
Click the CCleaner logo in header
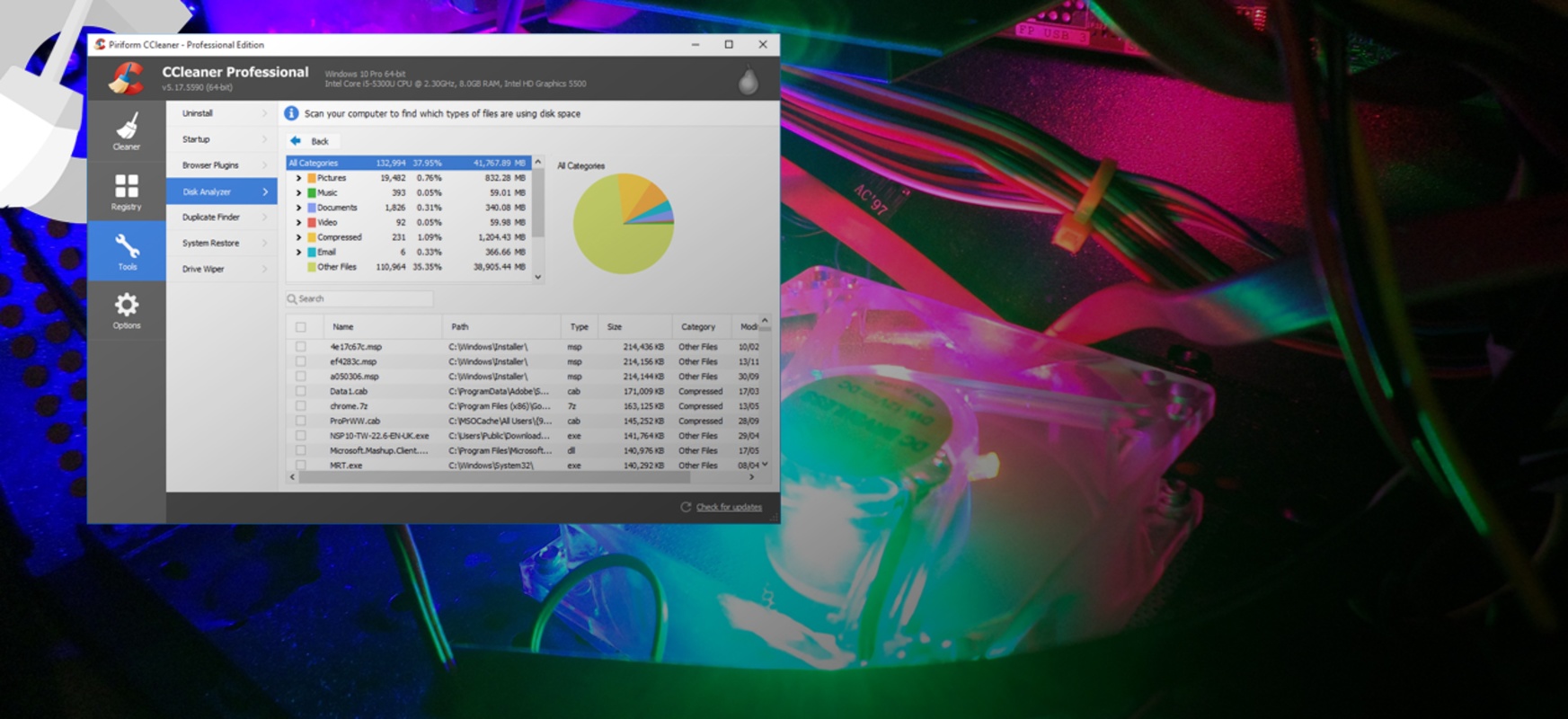126,78
